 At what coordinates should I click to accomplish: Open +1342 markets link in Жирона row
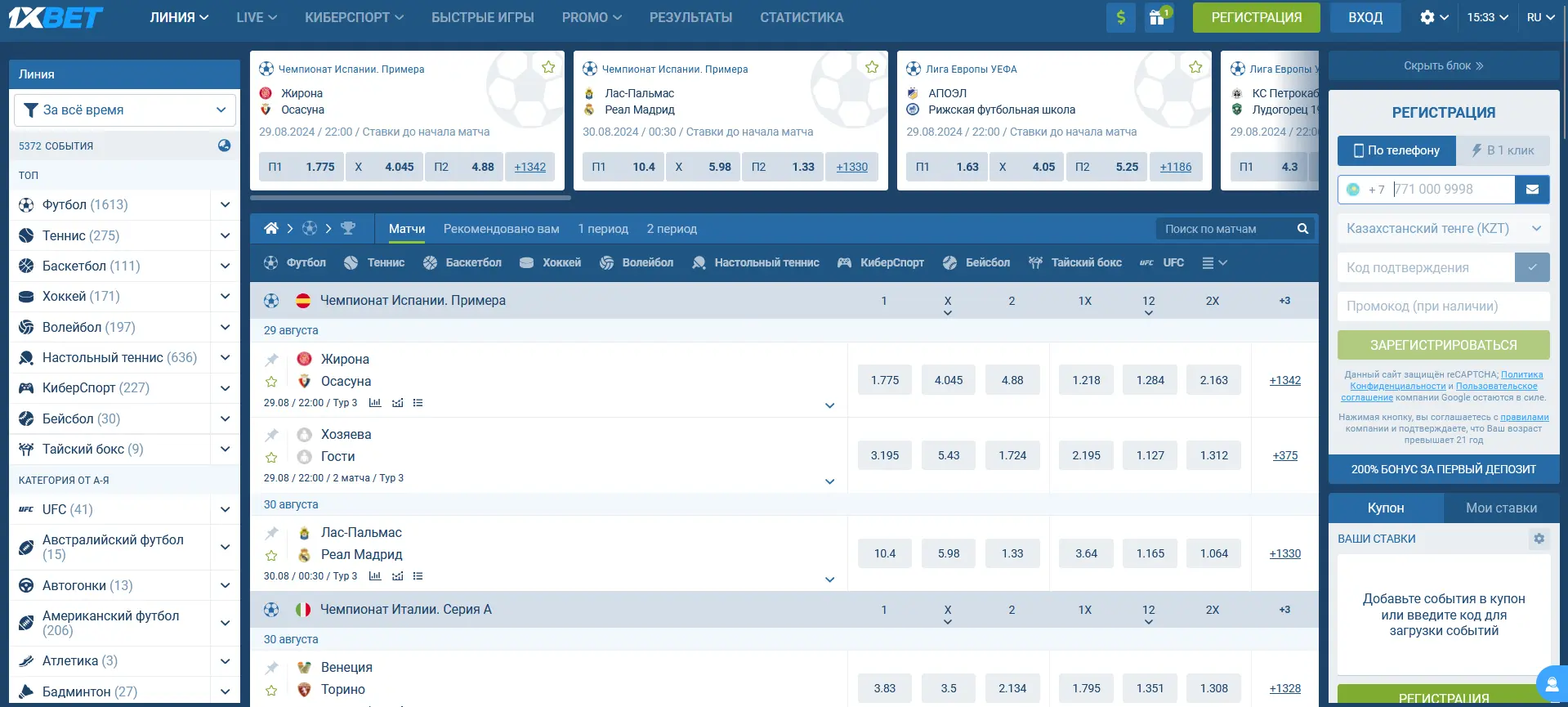coord(1284,380)
